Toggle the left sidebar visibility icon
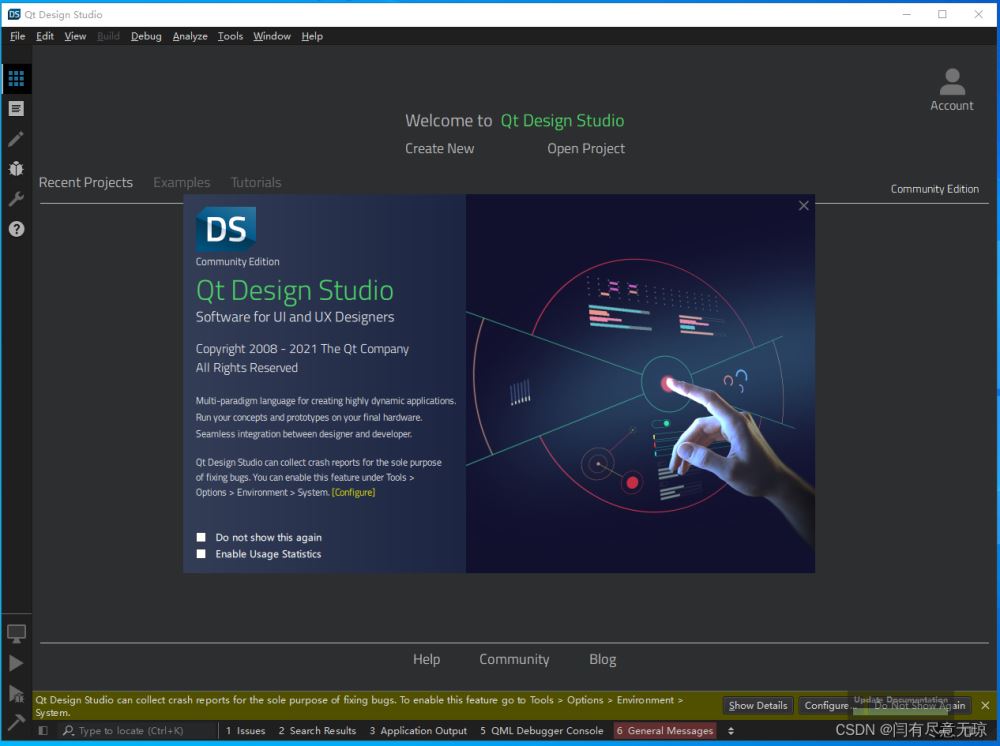 pos(43,731)
